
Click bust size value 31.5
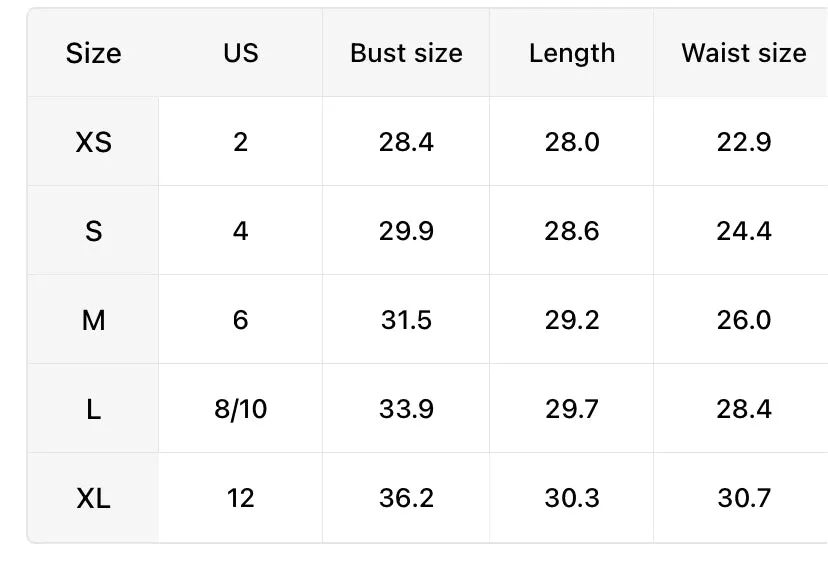(406, 320)
